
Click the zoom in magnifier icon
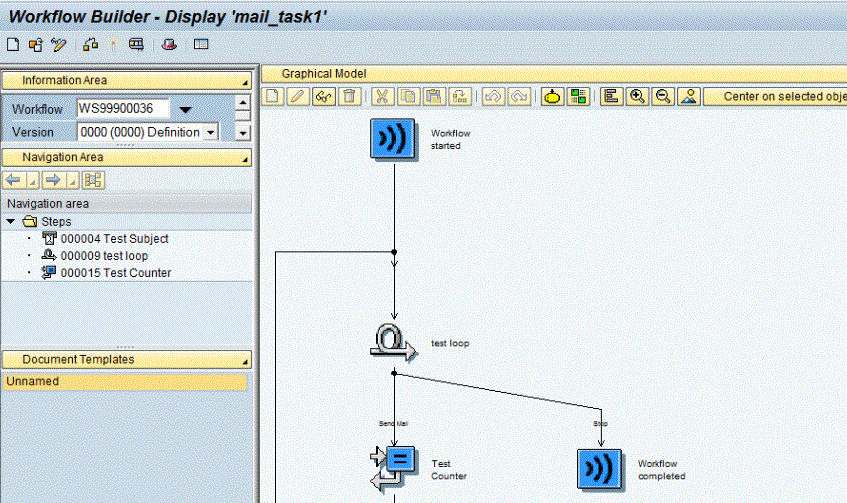pyautogui.click(x=637, y=96)
